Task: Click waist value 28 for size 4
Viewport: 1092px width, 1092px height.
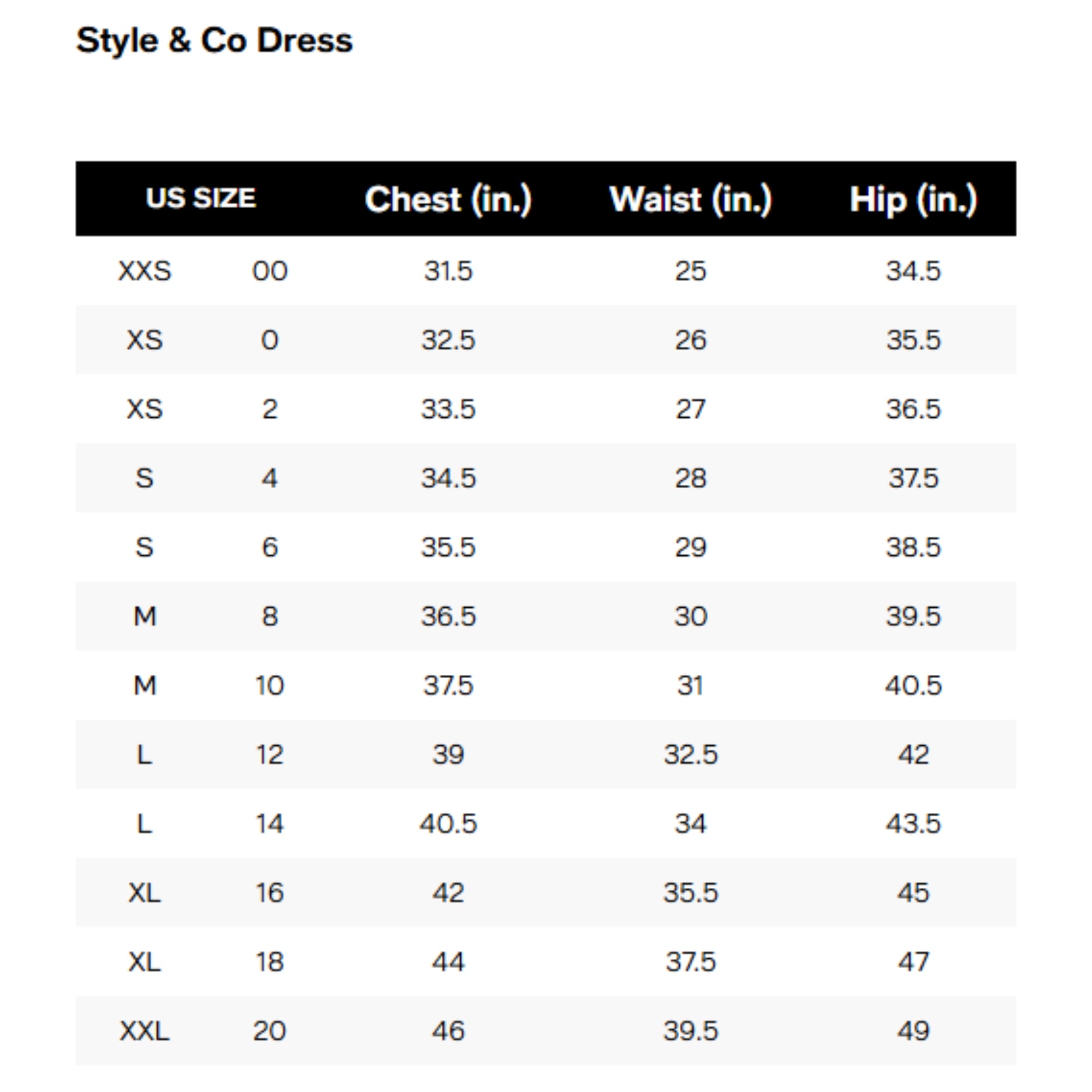Action: [x=690, y=478]
